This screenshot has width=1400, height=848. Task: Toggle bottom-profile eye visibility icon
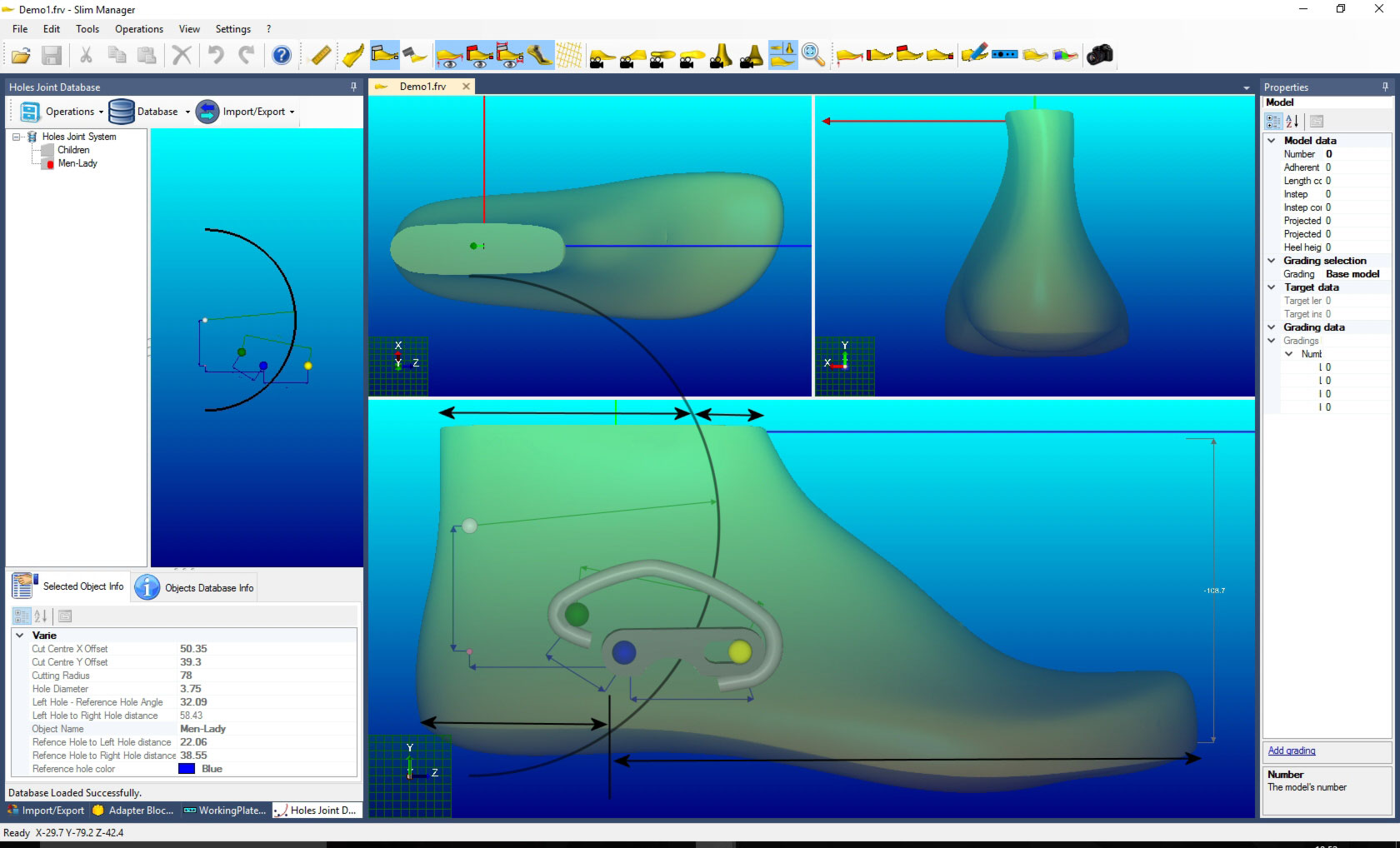tap(449, 56)
